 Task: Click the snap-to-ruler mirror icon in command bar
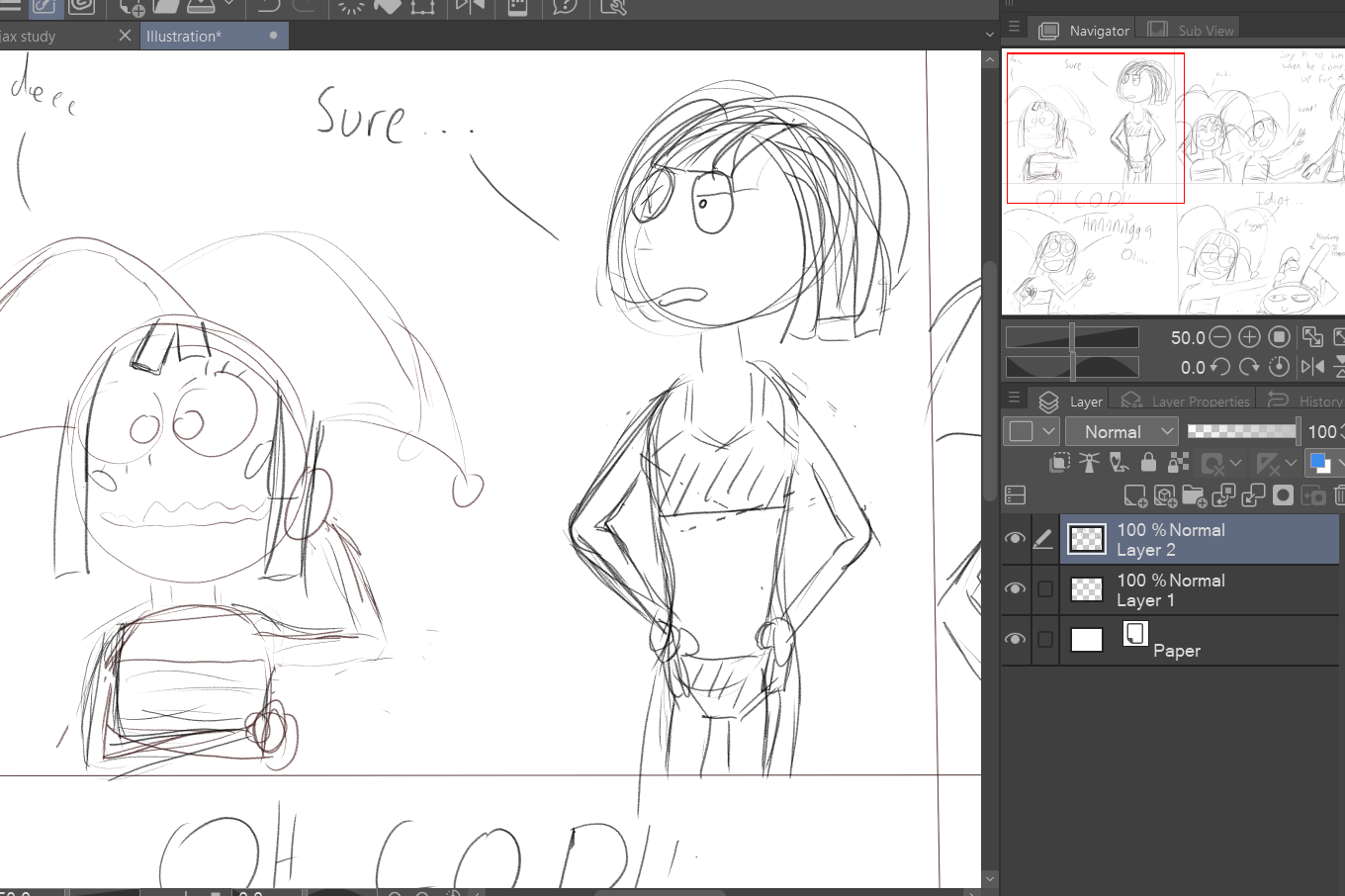[470, 7]
